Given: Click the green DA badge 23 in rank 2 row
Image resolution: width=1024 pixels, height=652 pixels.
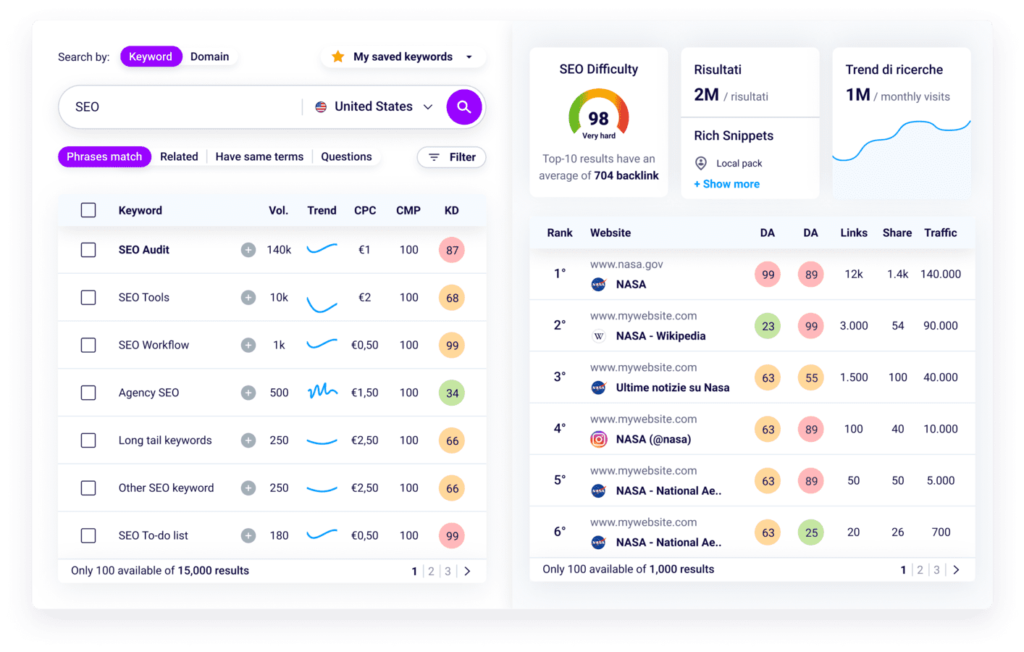Looking at the screenshot, I should 768,326.
